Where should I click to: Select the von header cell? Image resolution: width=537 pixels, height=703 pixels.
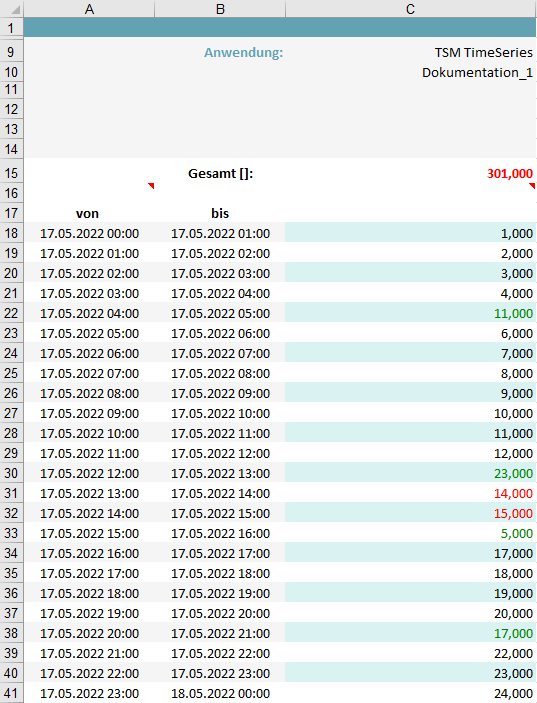pos(89,213)
